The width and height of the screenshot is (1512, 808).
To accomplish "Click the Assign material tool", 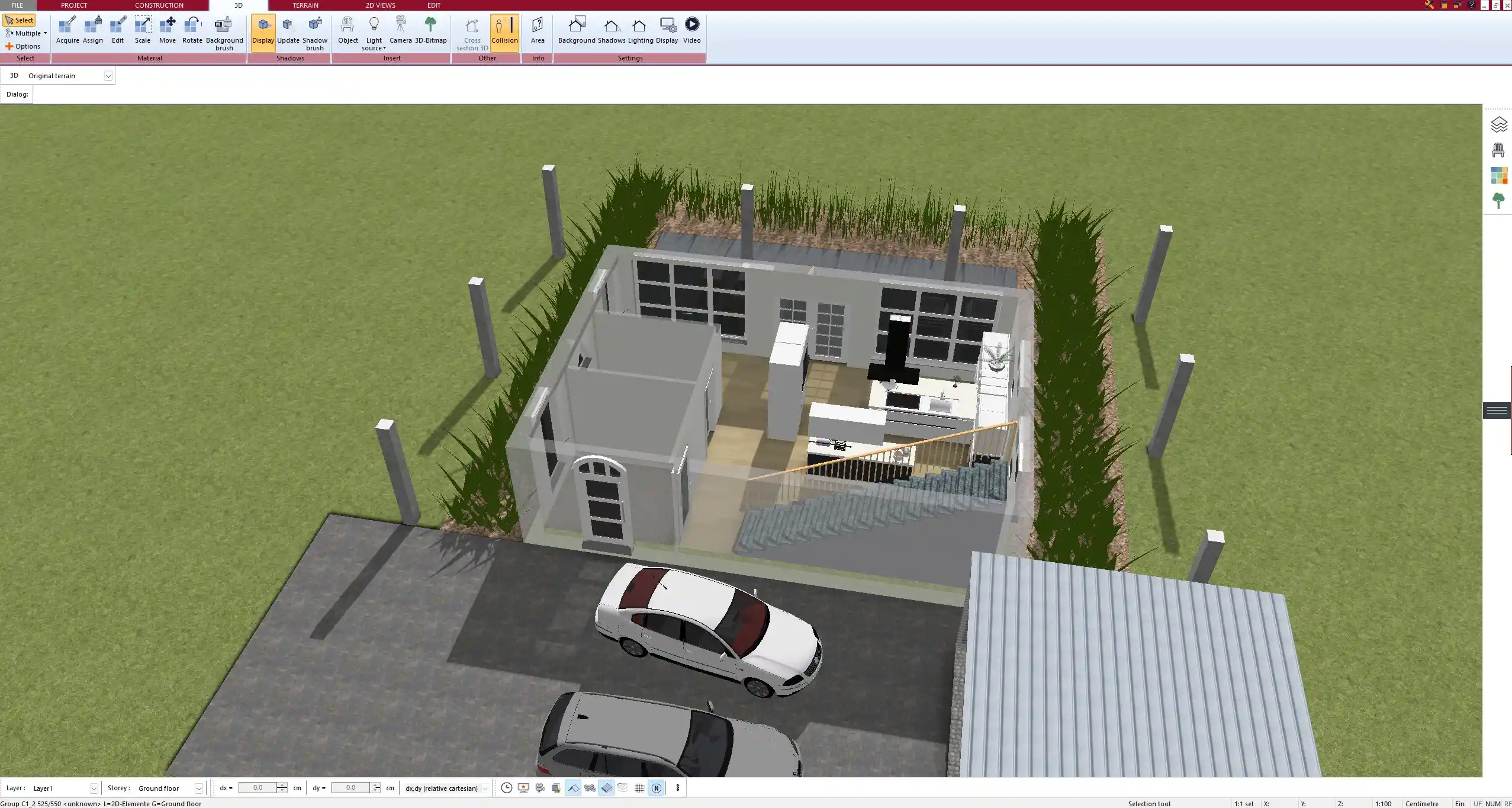I will (93, 30).
